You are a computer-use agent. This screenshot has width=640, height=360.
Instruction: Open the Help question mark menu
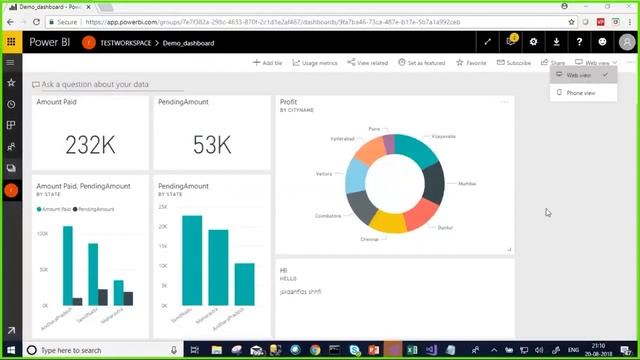pyautogui.click(x=579, y=42)
